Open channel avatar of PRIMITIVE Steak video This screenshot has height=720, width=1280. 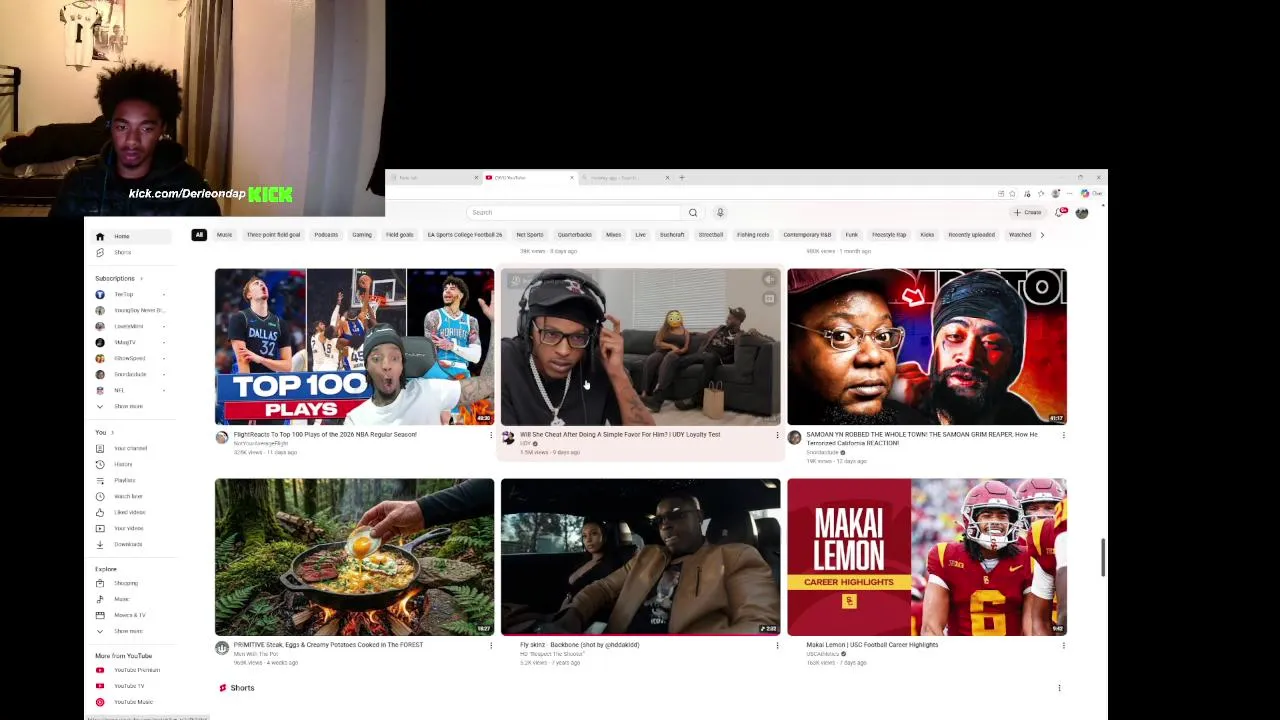tap(222, 648)
